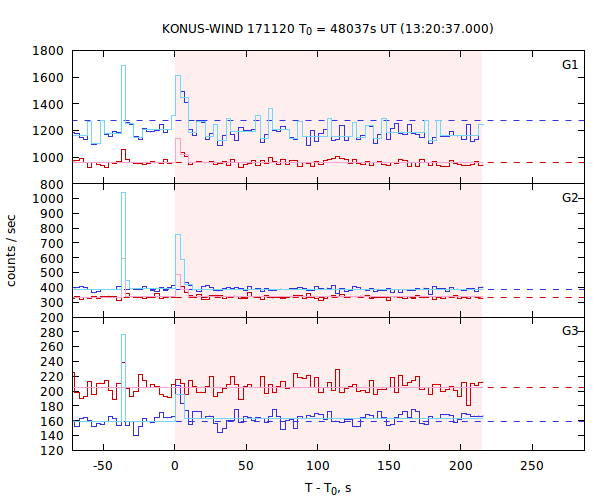Click the 1600 tick label in G1
This screenshot has width=600, height=500.
(x=48, y=78)
